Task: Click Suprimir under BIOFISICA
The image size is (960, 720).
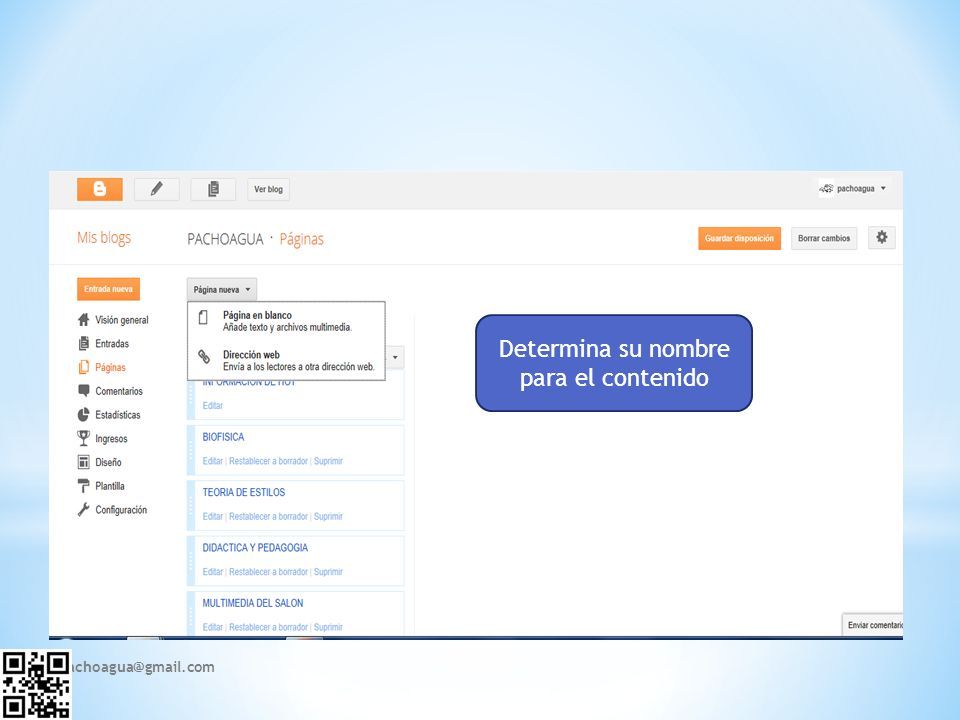Action: point(328,461)
